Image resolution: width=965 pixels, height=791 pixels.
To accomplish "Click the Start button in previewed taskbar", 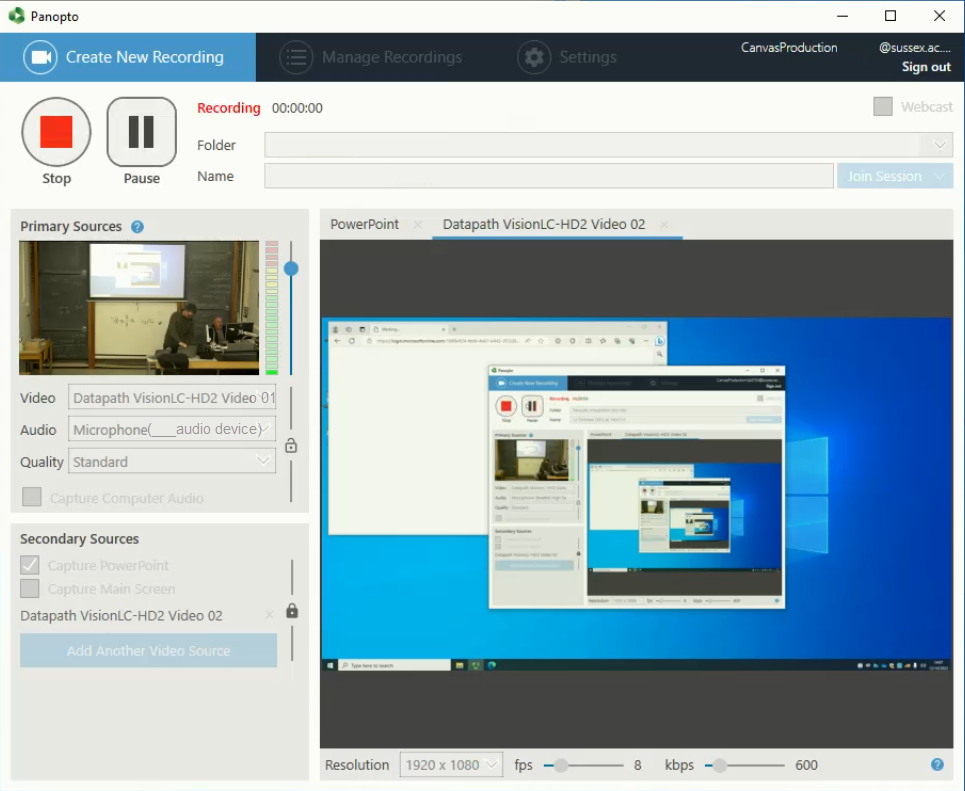I will click(x=330, y=665).
